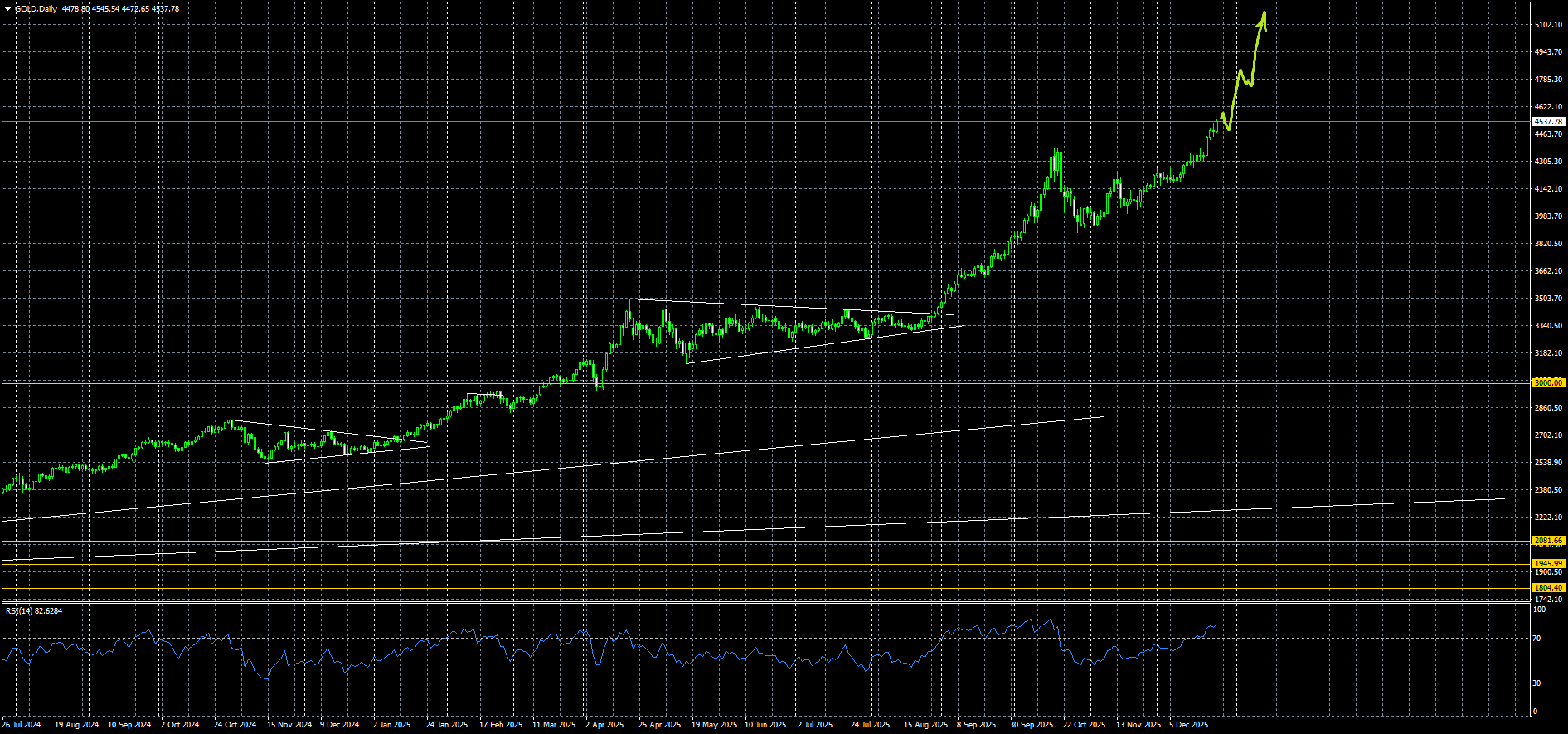Image resolution: width=1568 pixels, height=734 pixels.
Task: Click the 3503.70 price scale value
Action: [x=1548, y=299]
